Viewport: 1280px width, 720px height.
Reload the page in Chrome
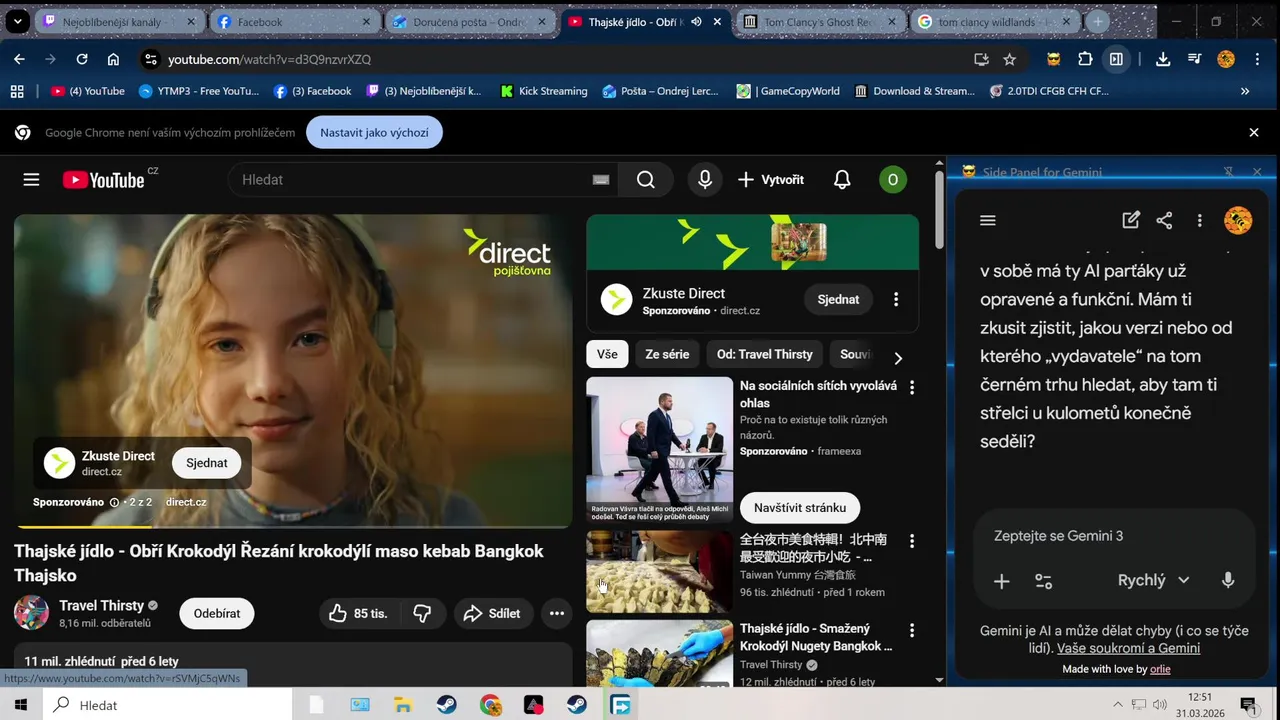coord(82,59)
